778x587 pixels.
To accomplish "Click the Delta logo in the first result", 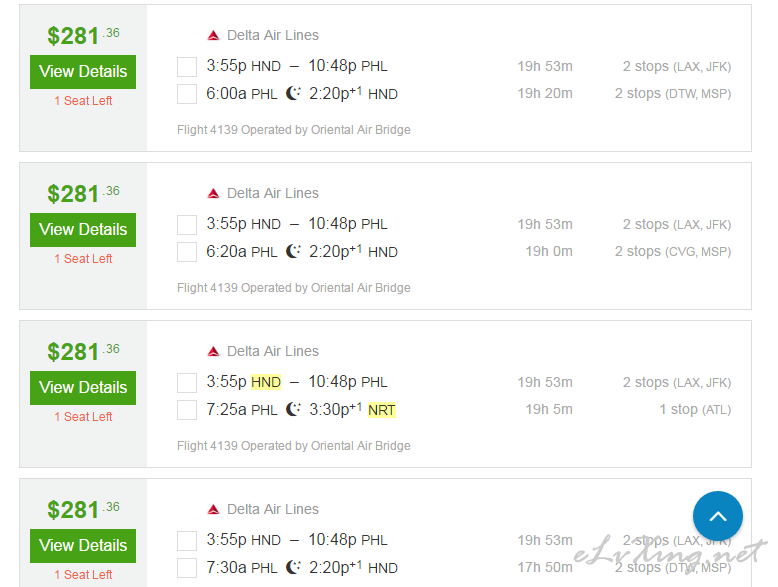I will (213, 35).
